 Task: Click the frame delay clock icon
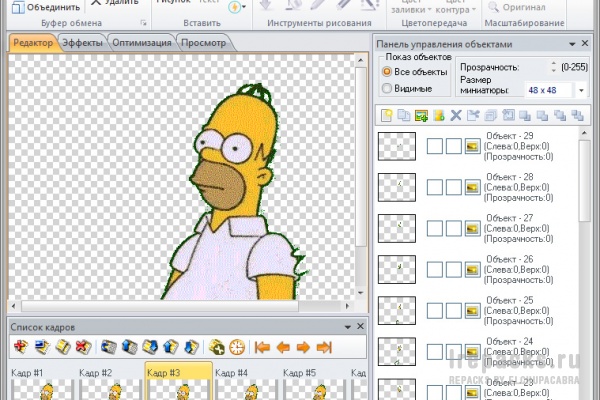237,347
